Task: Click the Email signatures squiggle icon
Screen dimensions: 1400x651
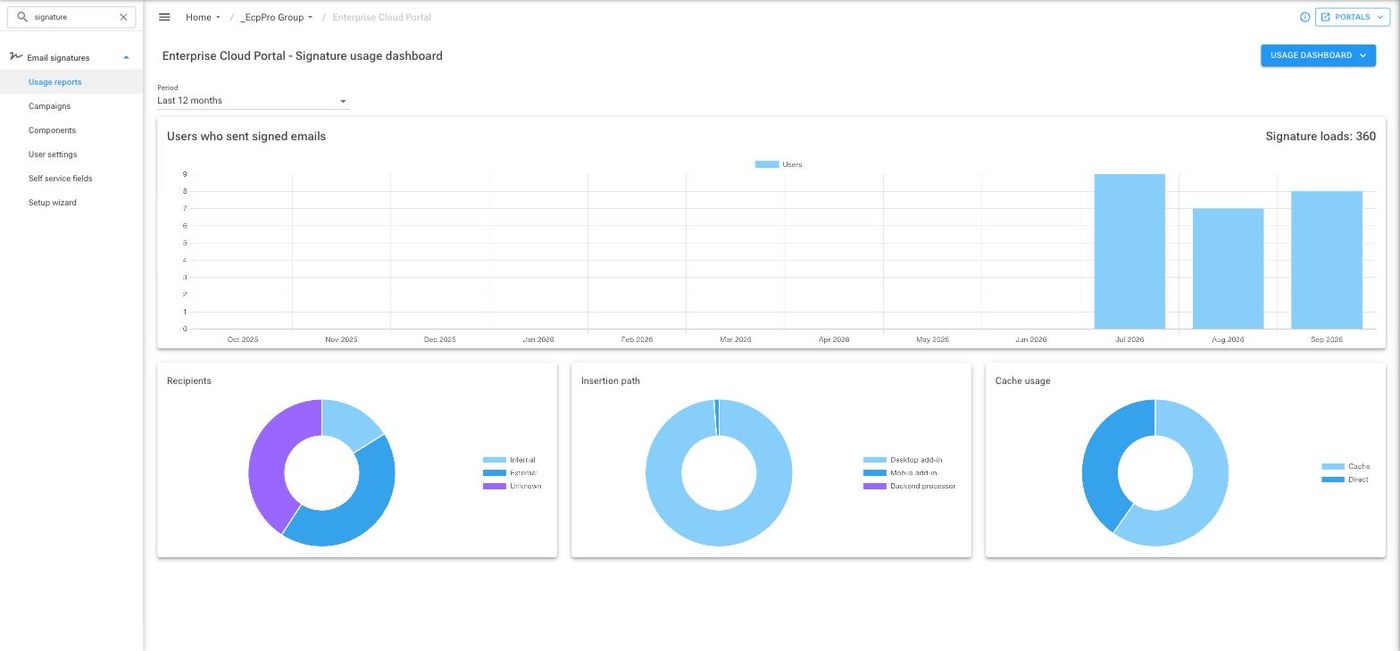Action: 16,57
